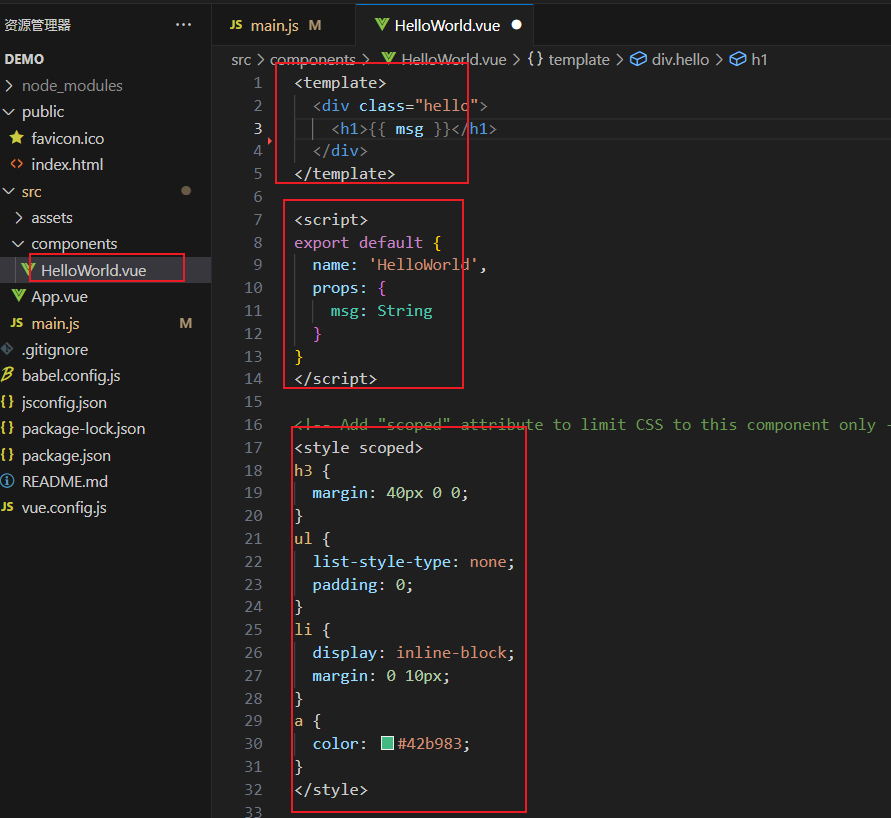Expand the assets folder
891x818 pixels.
coord(19,218)
